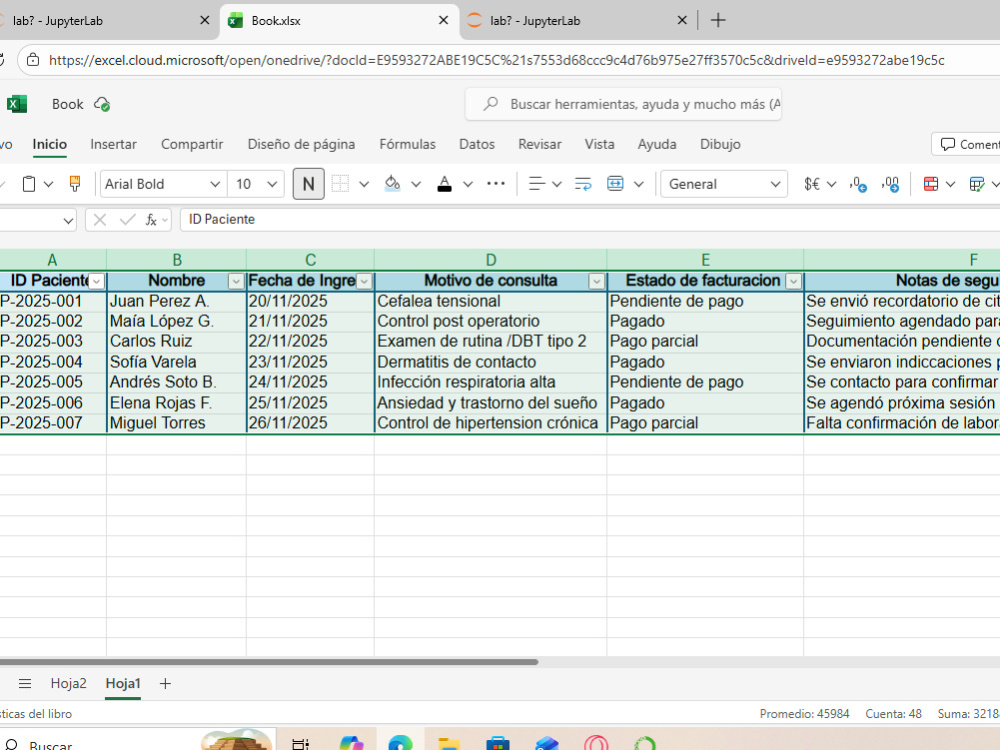Click the confirm checkmark in formula bar
This screenshot has height=750, width=1000.
coord(128,220)
